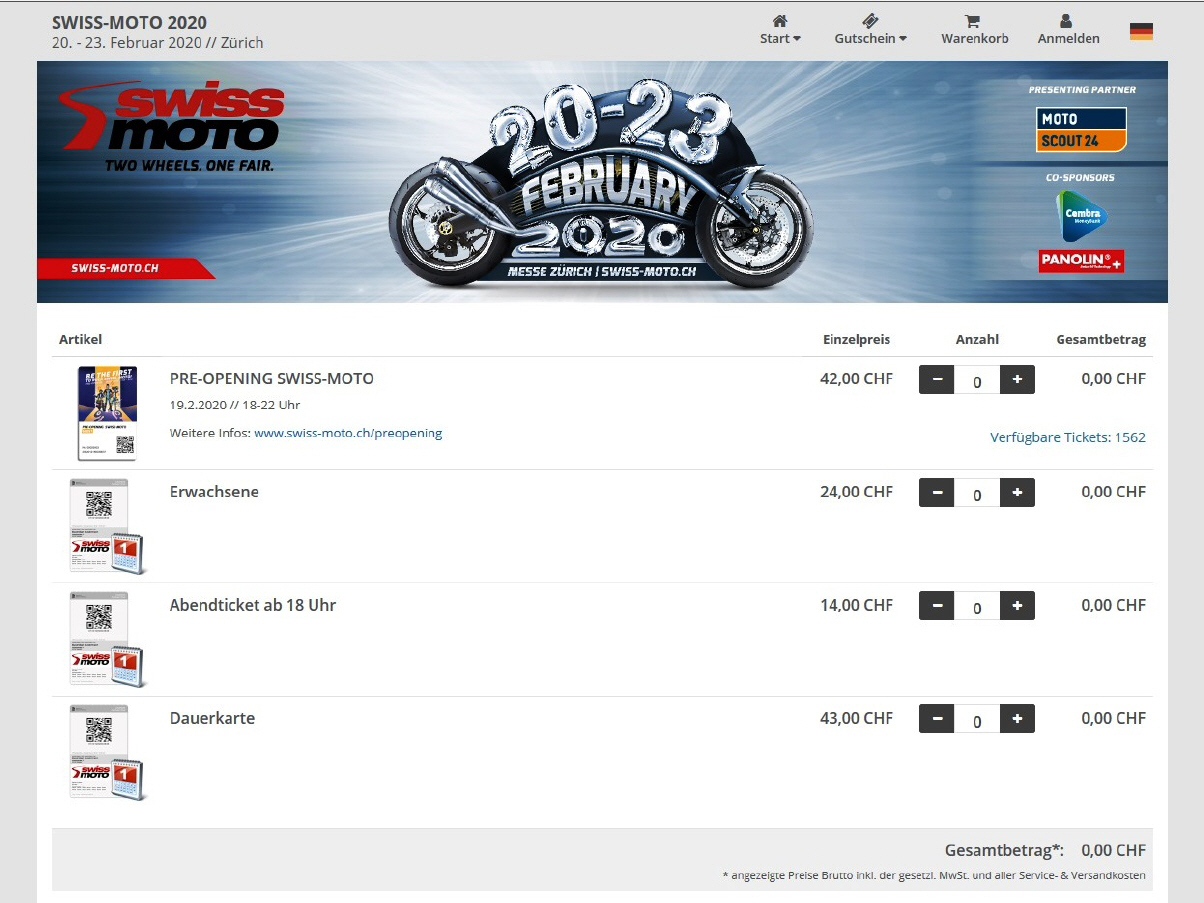1204x903 pixels.
Task: Click the Abendticket quantity input field
Action: tap(977, 607)
